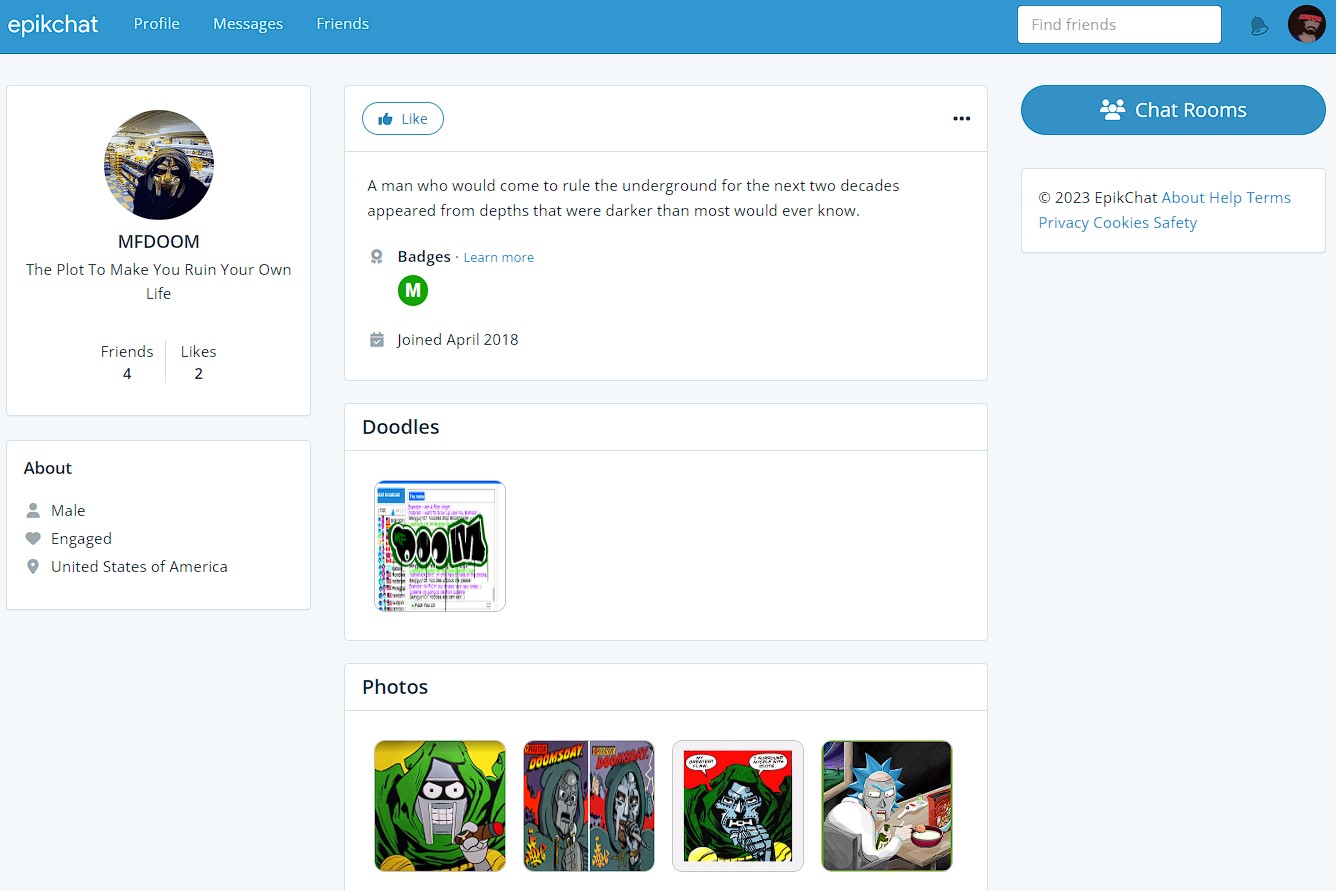Screen dimensions: 1336x891
Task: Click the person icon next to Male
Action: pyautogui.click(x=33, y=511)
